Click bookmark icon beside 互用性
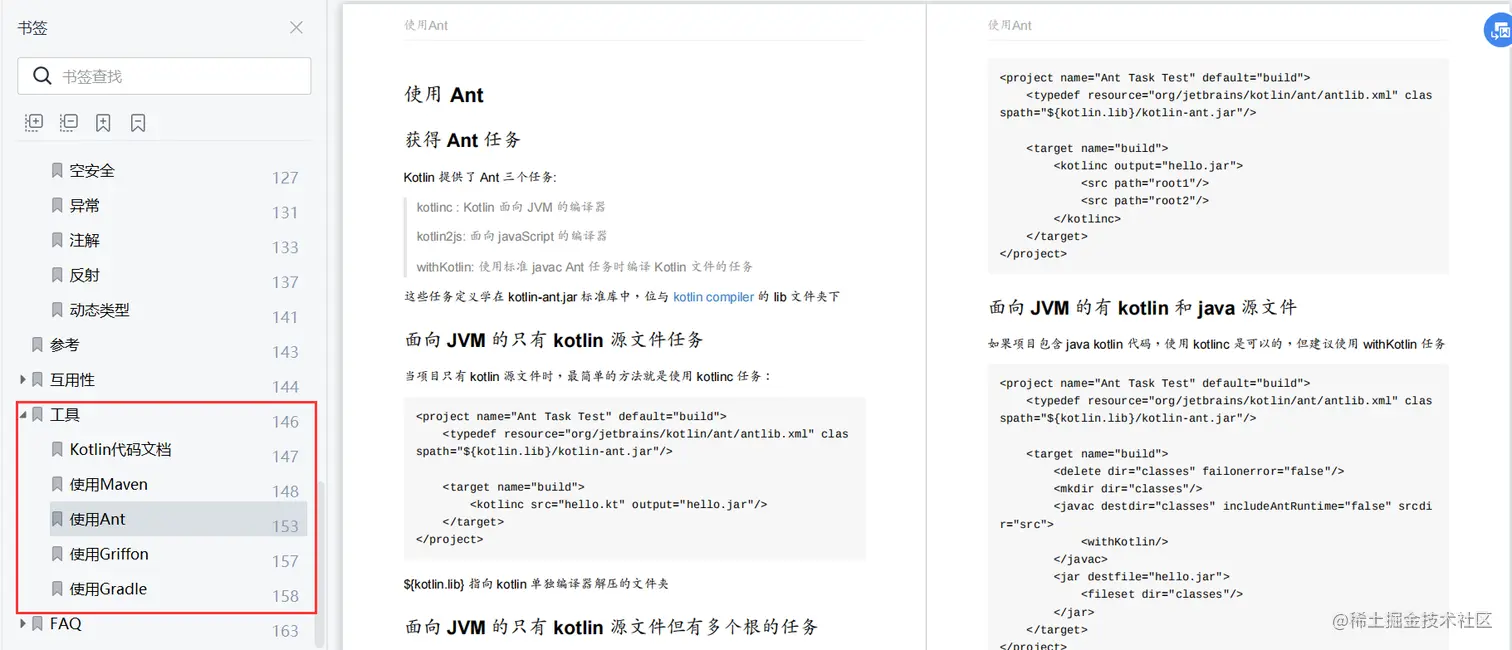The image size is (1512, 650). (x=38, y=380)
